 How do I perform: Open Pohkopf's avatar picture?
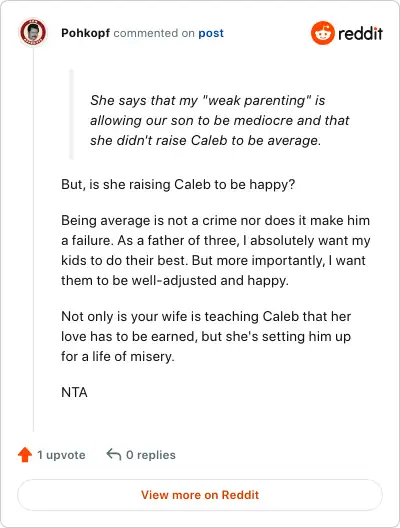[33, 32]
